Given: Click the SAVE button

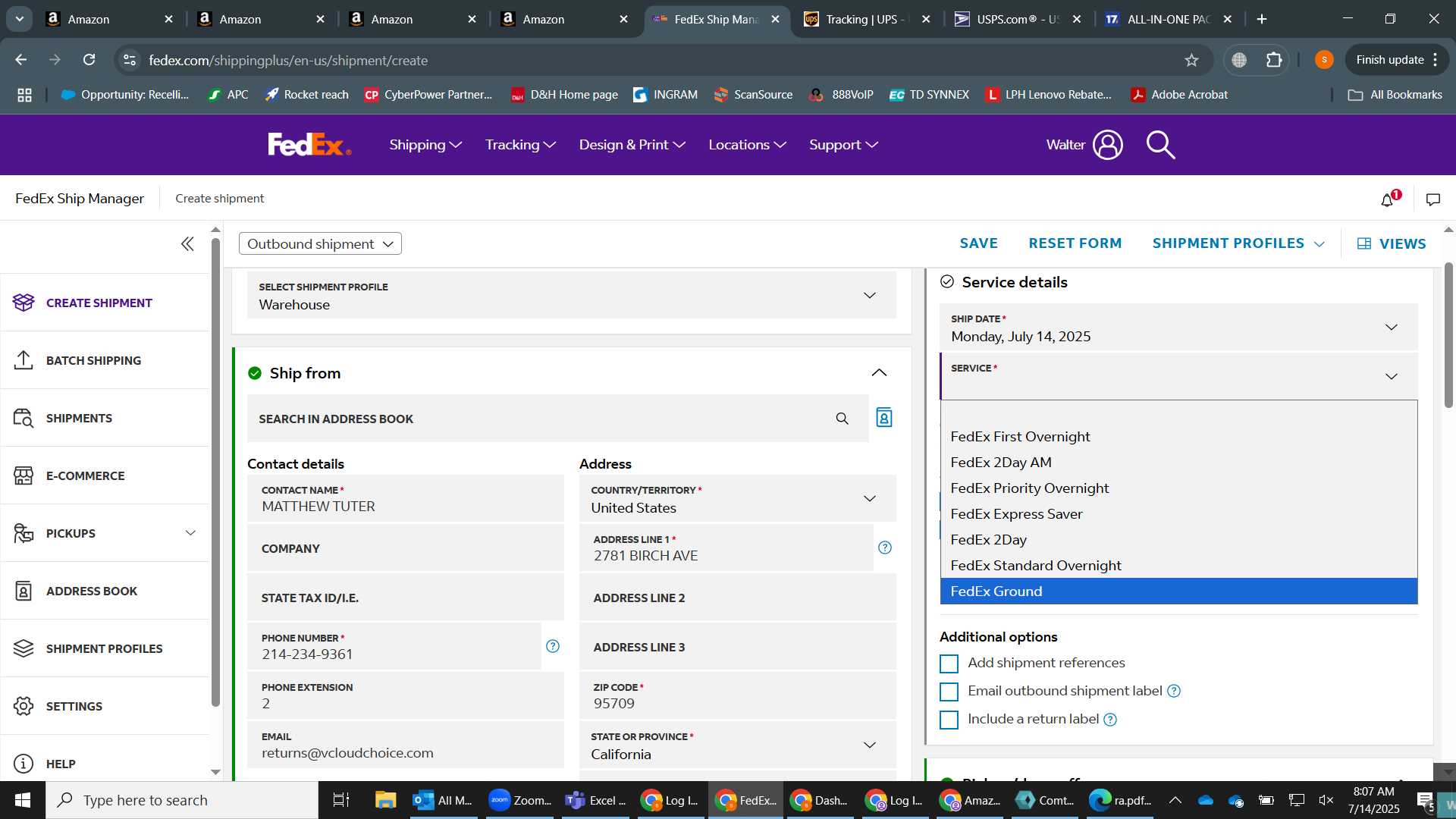Looking at the screenshot, I should 978,243.
